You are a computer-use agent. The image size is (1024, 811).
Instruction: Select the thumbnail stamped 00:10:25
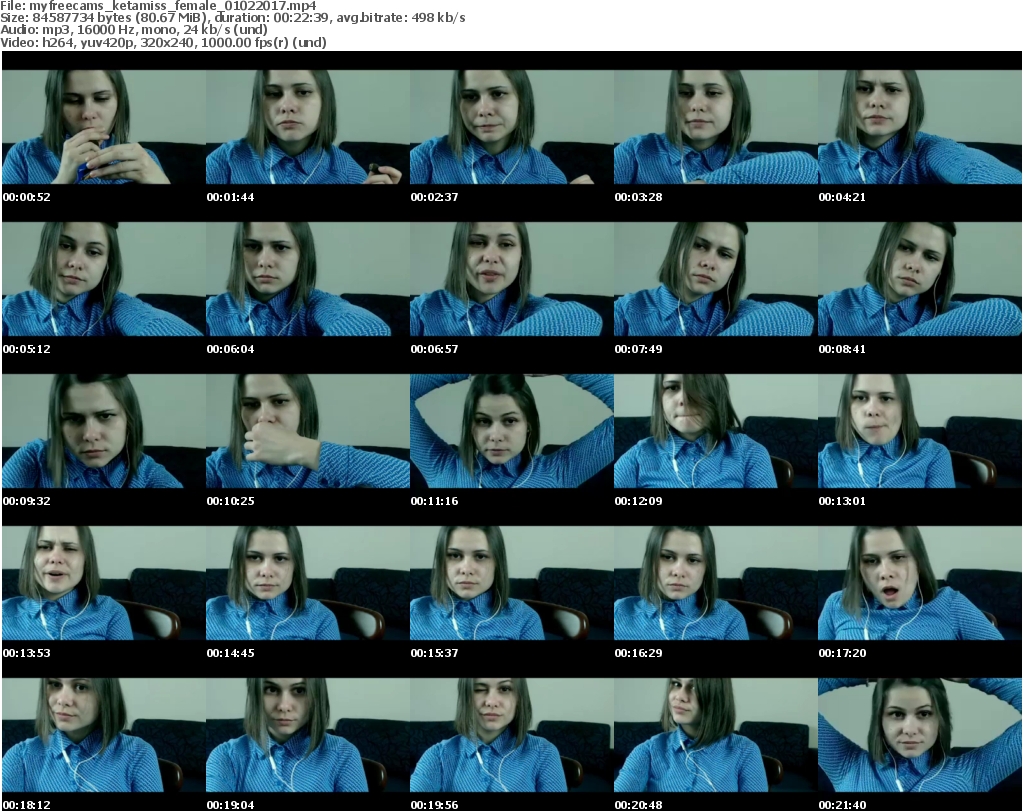pyautogui.click(x=308, y=431)
